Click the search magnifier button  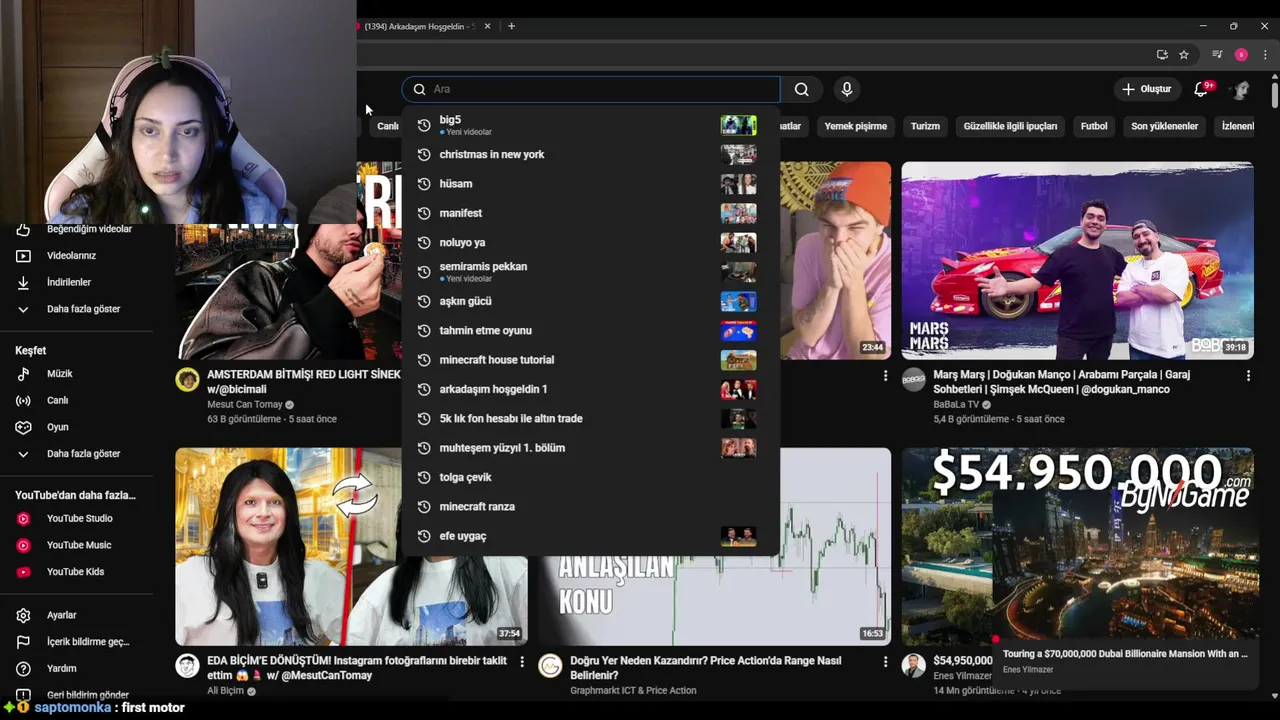(801, 89)
